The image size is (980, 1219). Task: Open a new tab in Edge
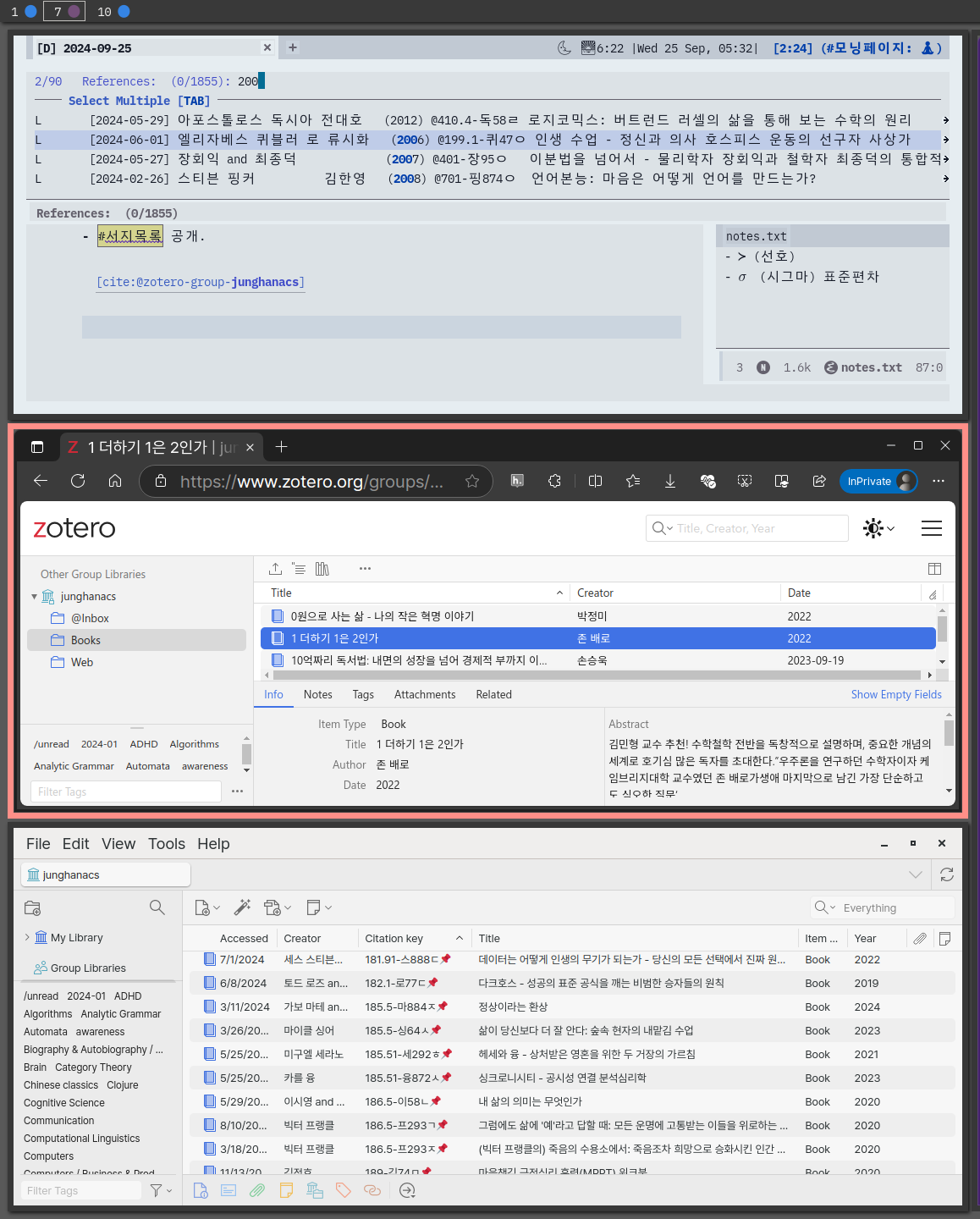(282, 446)
